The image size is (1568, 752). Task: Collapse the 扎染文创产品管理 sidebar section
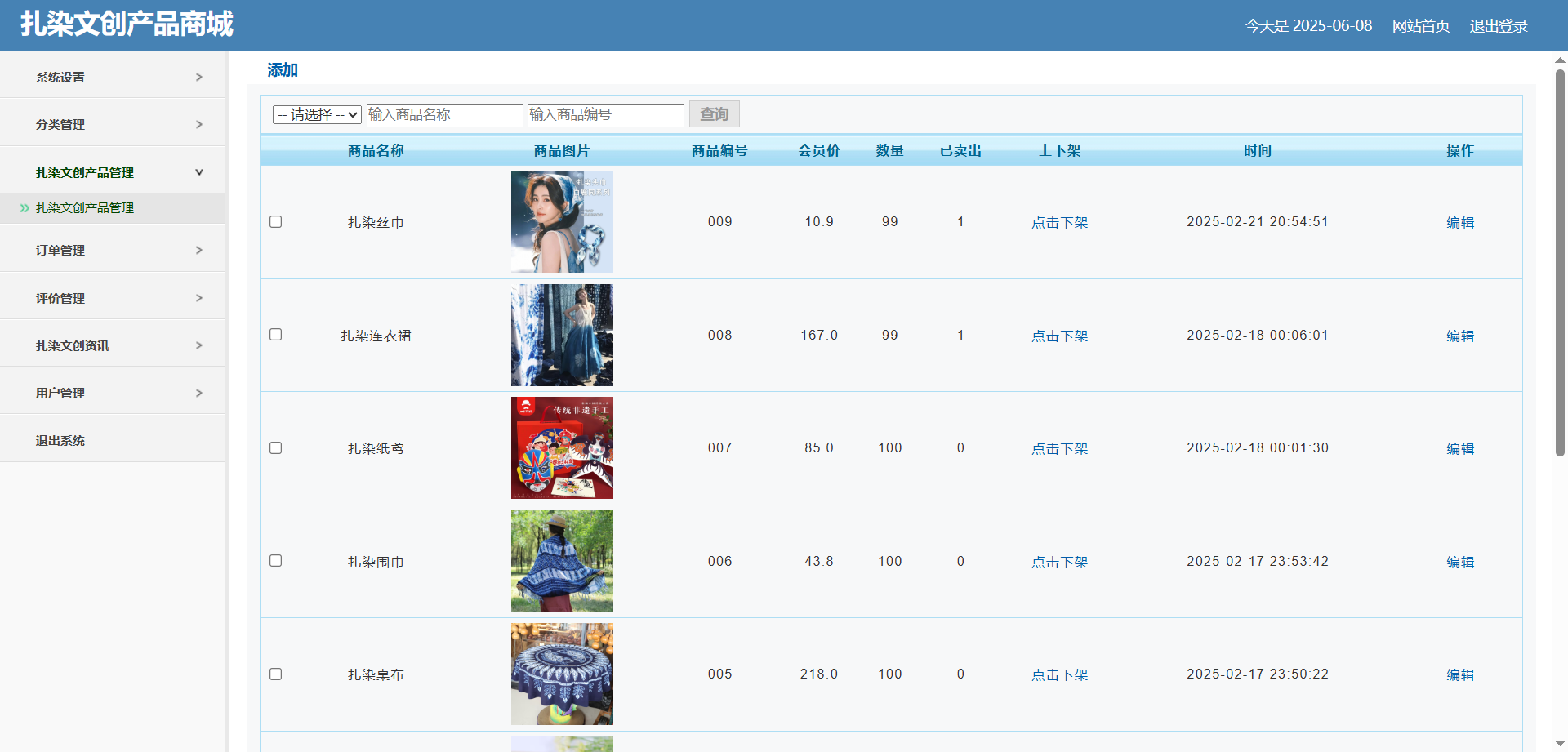point(113,172)
